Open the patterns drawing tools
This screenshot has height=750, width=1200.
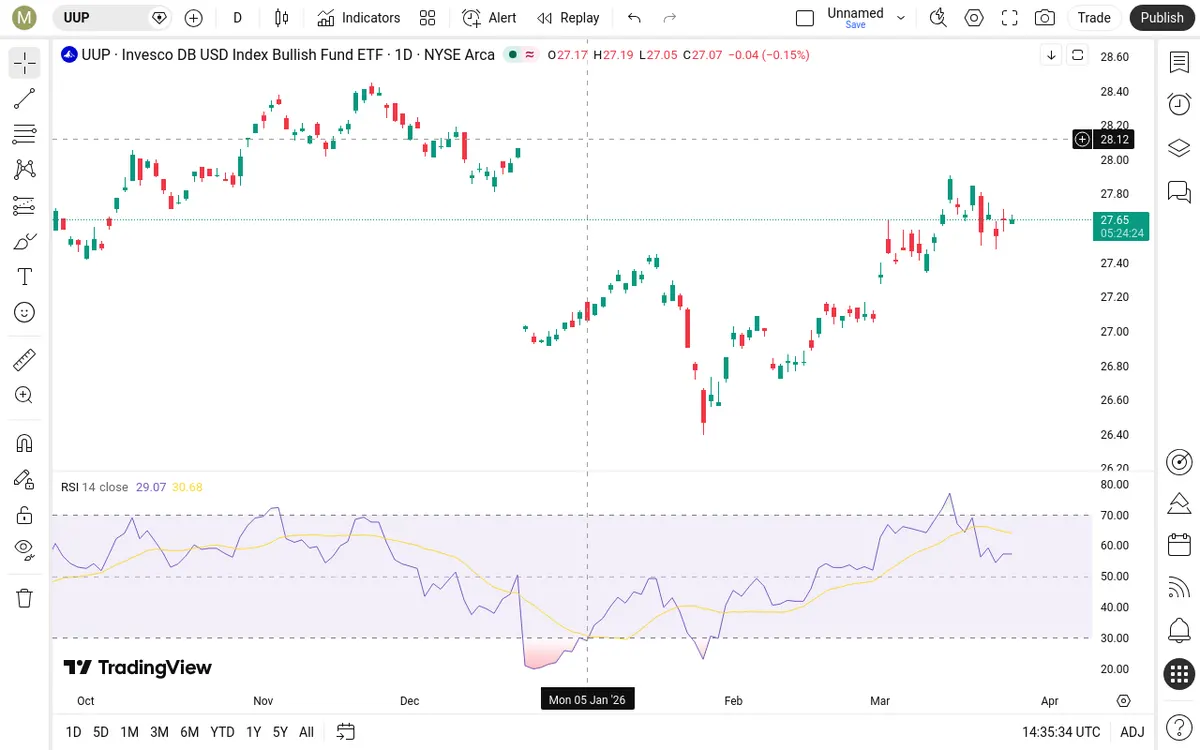[25, 170]
